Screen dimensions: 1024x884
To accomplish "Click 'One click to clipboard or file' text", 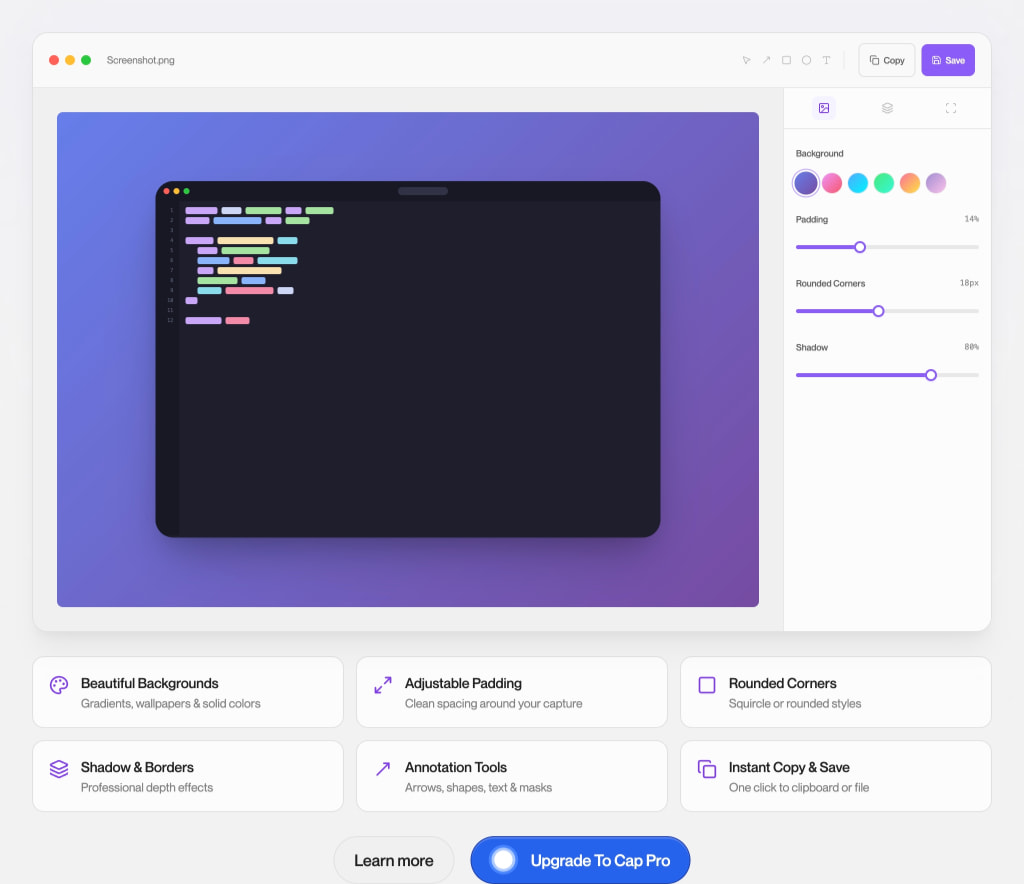I will [799, 787].
